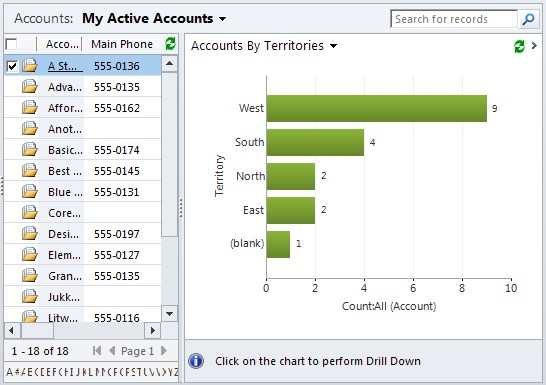Click the South territory bar
The image size is (546, 385).
(315, 143)
